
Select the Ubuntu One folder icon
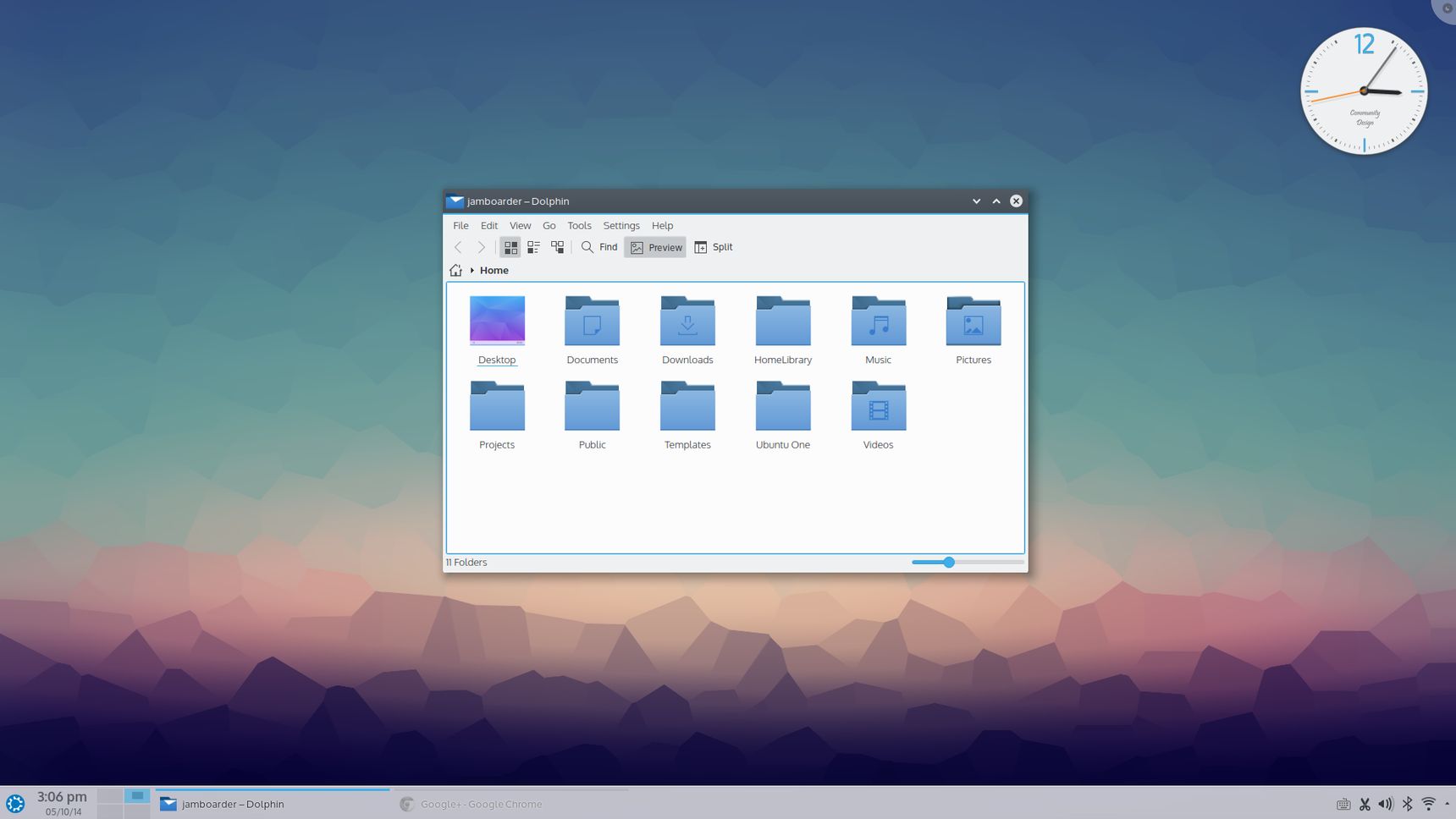tap(783, 405)
